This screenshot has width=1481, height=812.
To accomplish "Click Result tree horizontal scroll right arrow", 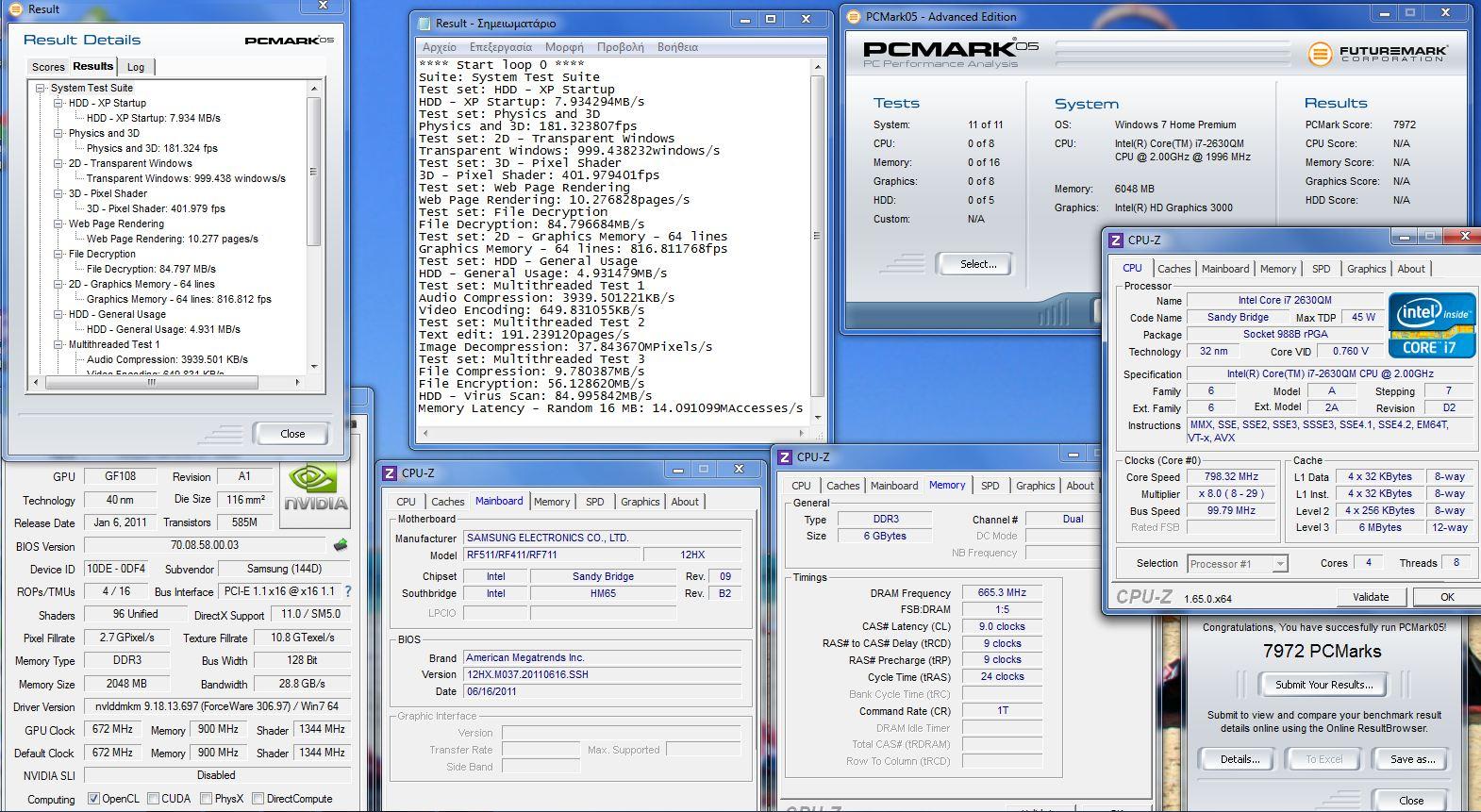I will 298,382.
